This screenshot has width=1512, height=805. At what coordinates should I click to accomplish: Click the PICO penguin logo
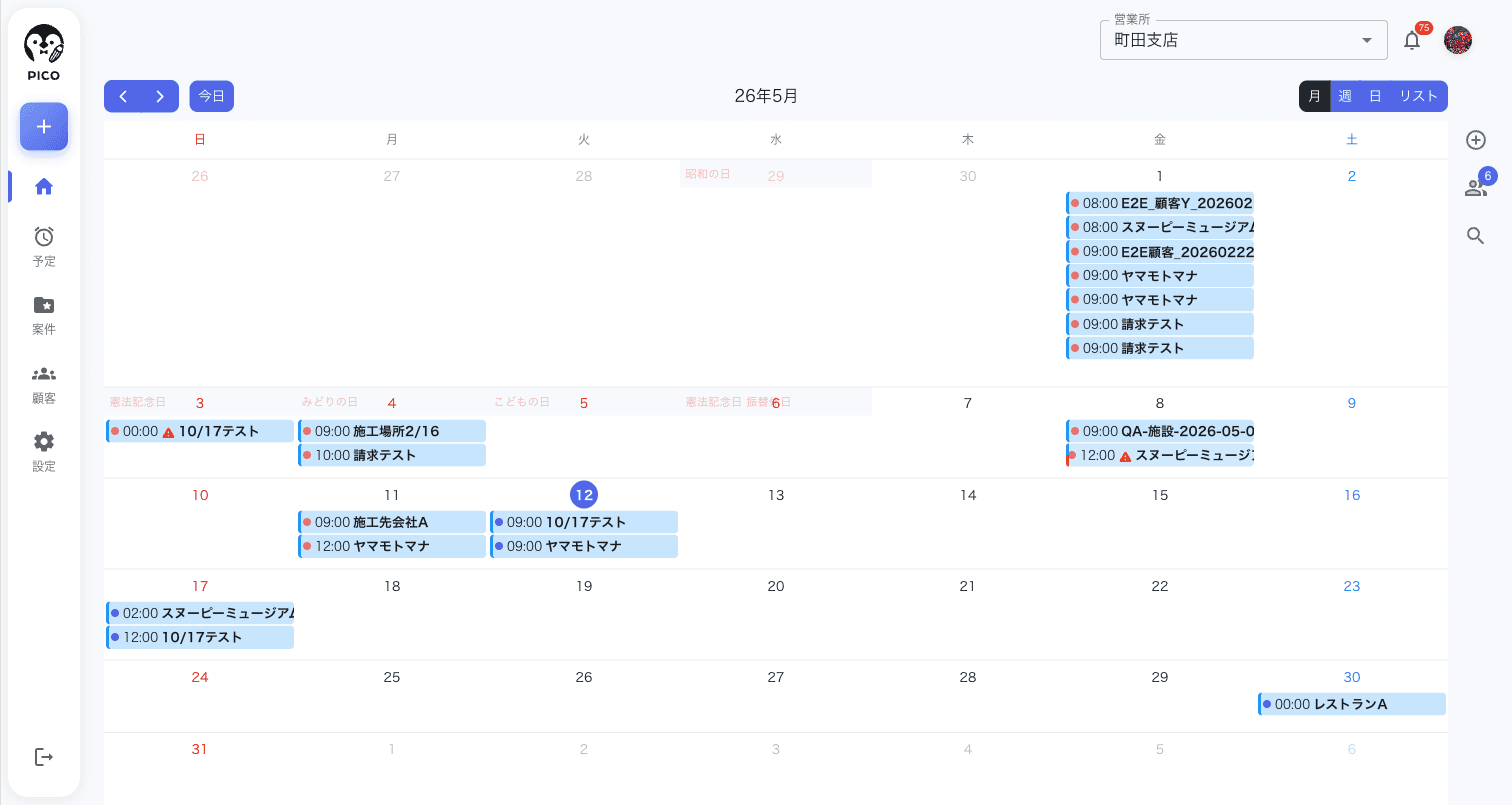[x=44, y=54]
